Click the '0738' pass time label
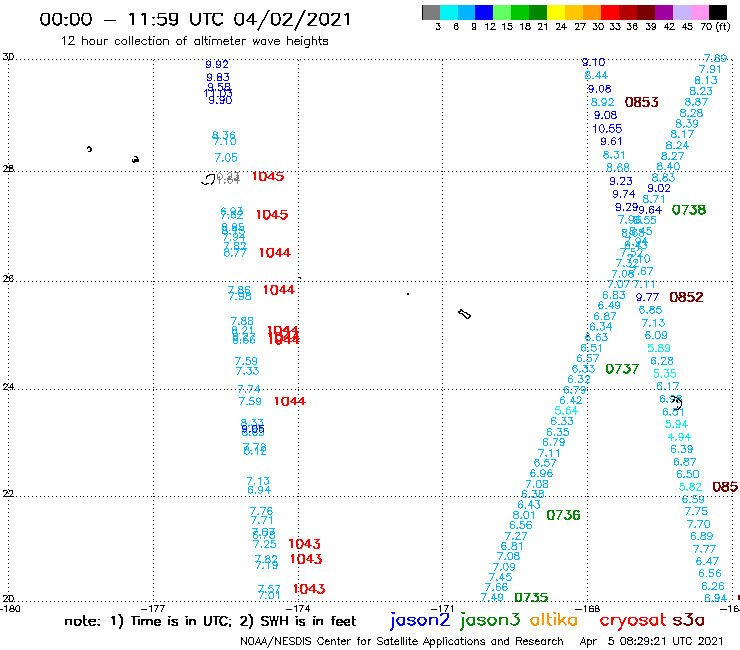 [x=689, y=210]
